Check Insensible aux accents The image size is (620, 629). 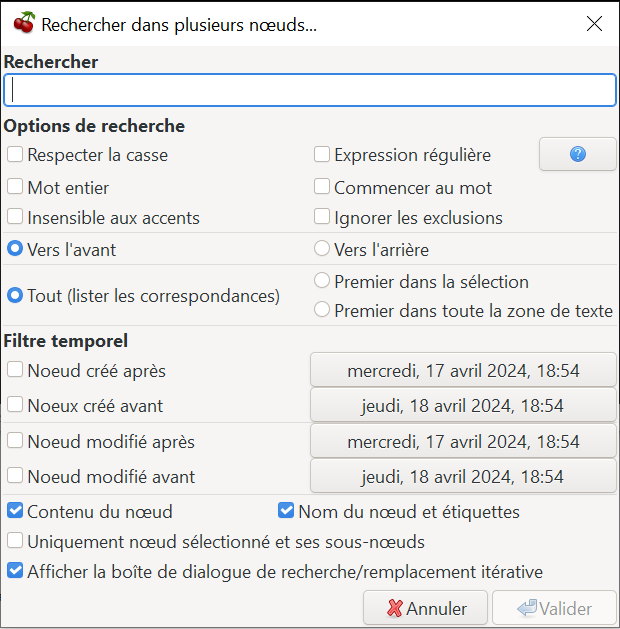[15, 217]
